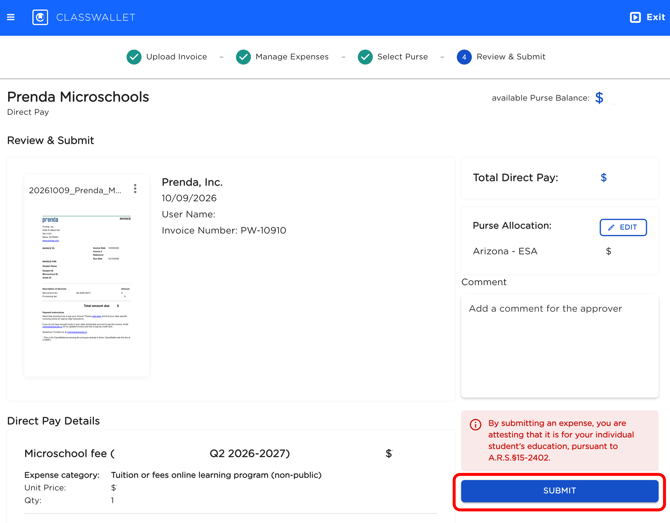
Task: Edit the Purse Allocation
Action: (x=623, y=227)
